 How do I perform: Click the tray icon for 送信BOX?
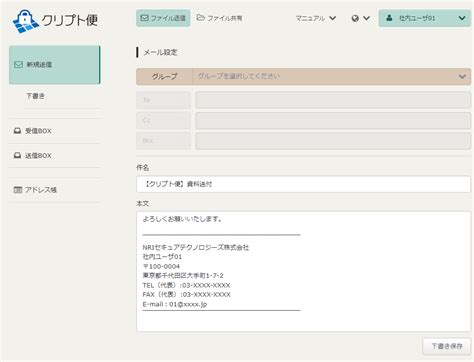coord(17,155)
